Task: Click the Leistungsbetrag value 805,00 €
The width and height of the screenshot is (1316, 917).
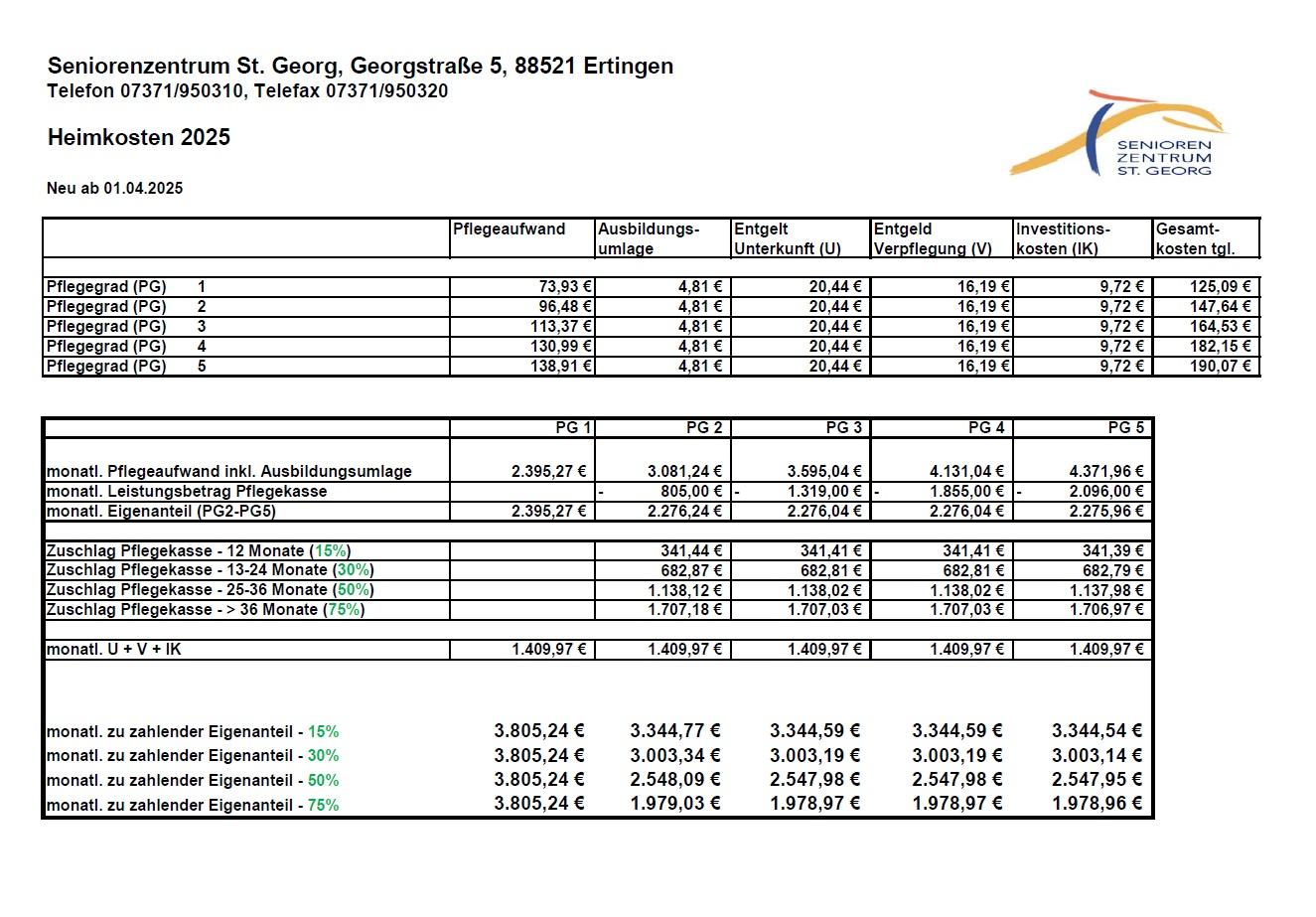Action: point(692,492)
